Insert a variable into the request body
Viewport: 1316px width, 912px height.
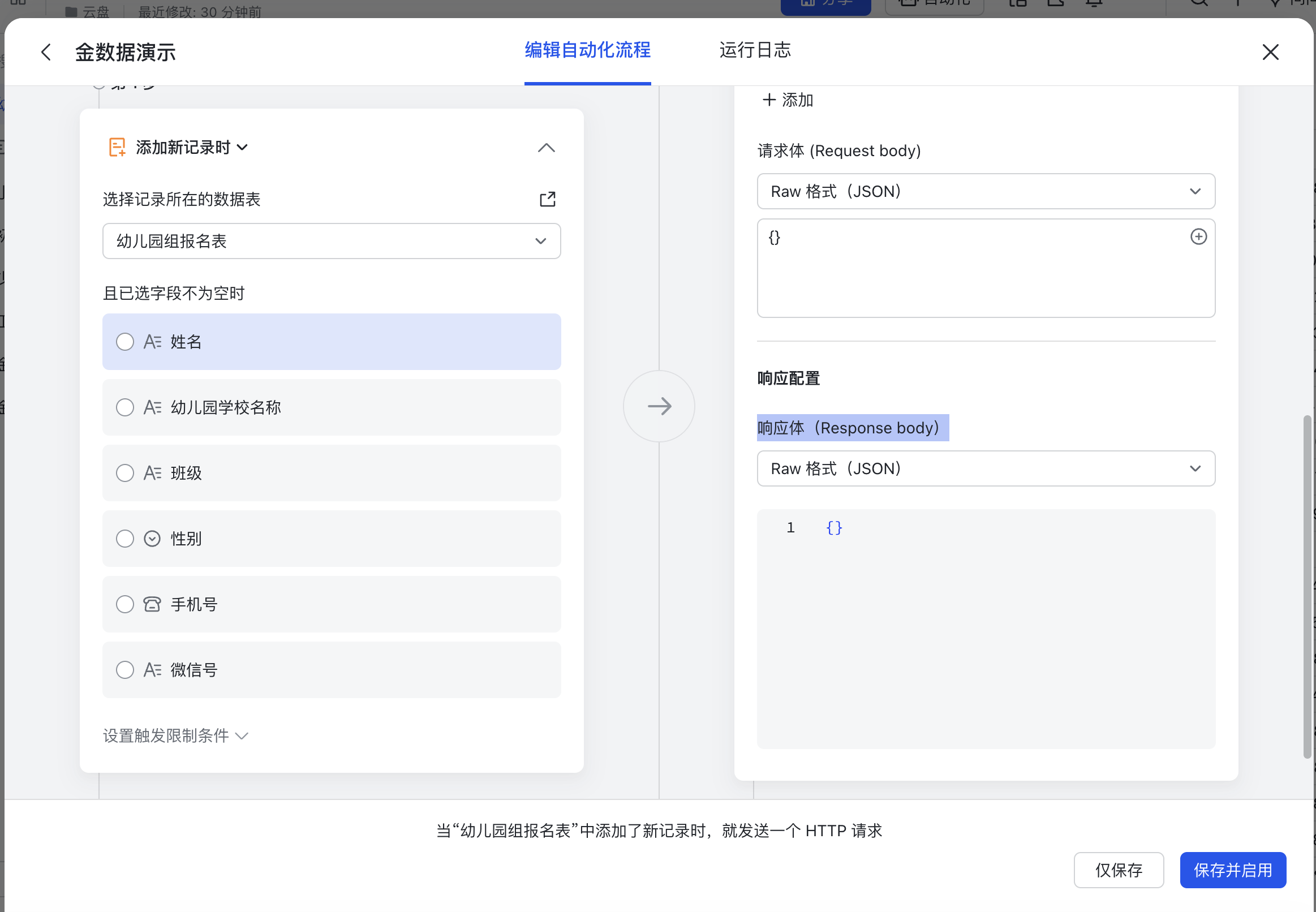pos(1198,236)
